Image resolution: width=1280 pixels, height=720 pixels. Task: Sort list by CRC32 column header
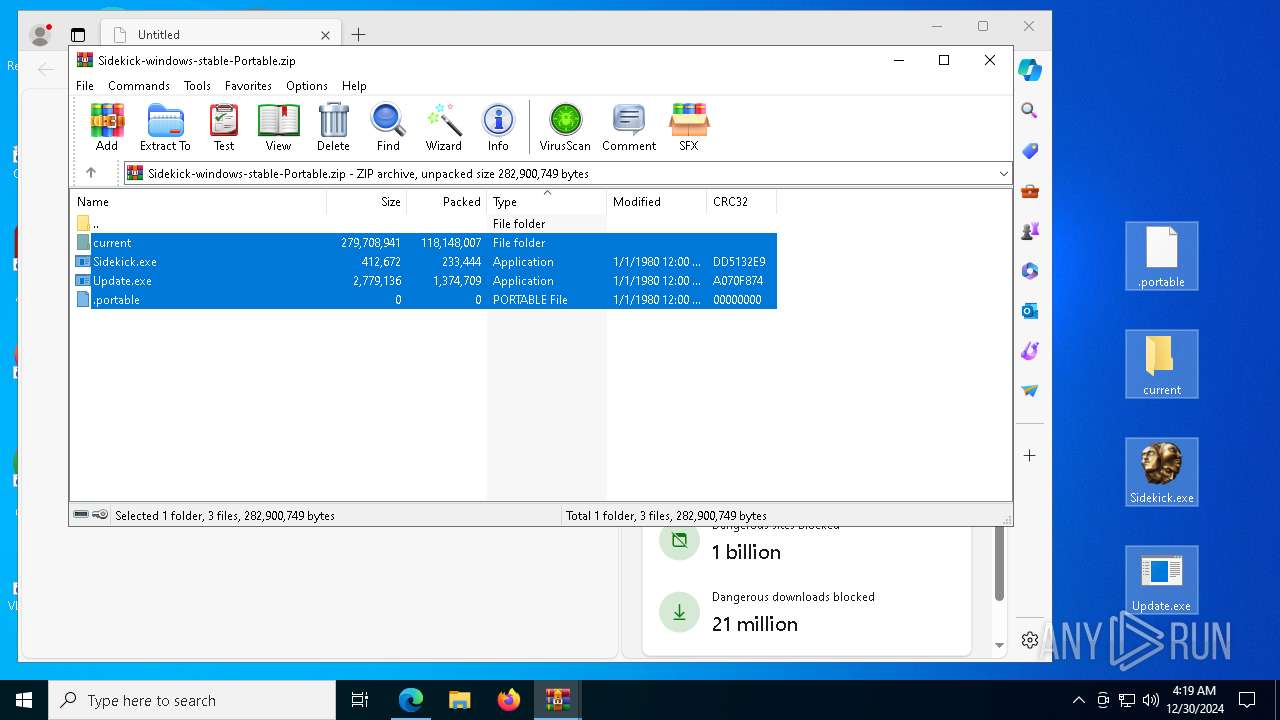click(741, 202)
